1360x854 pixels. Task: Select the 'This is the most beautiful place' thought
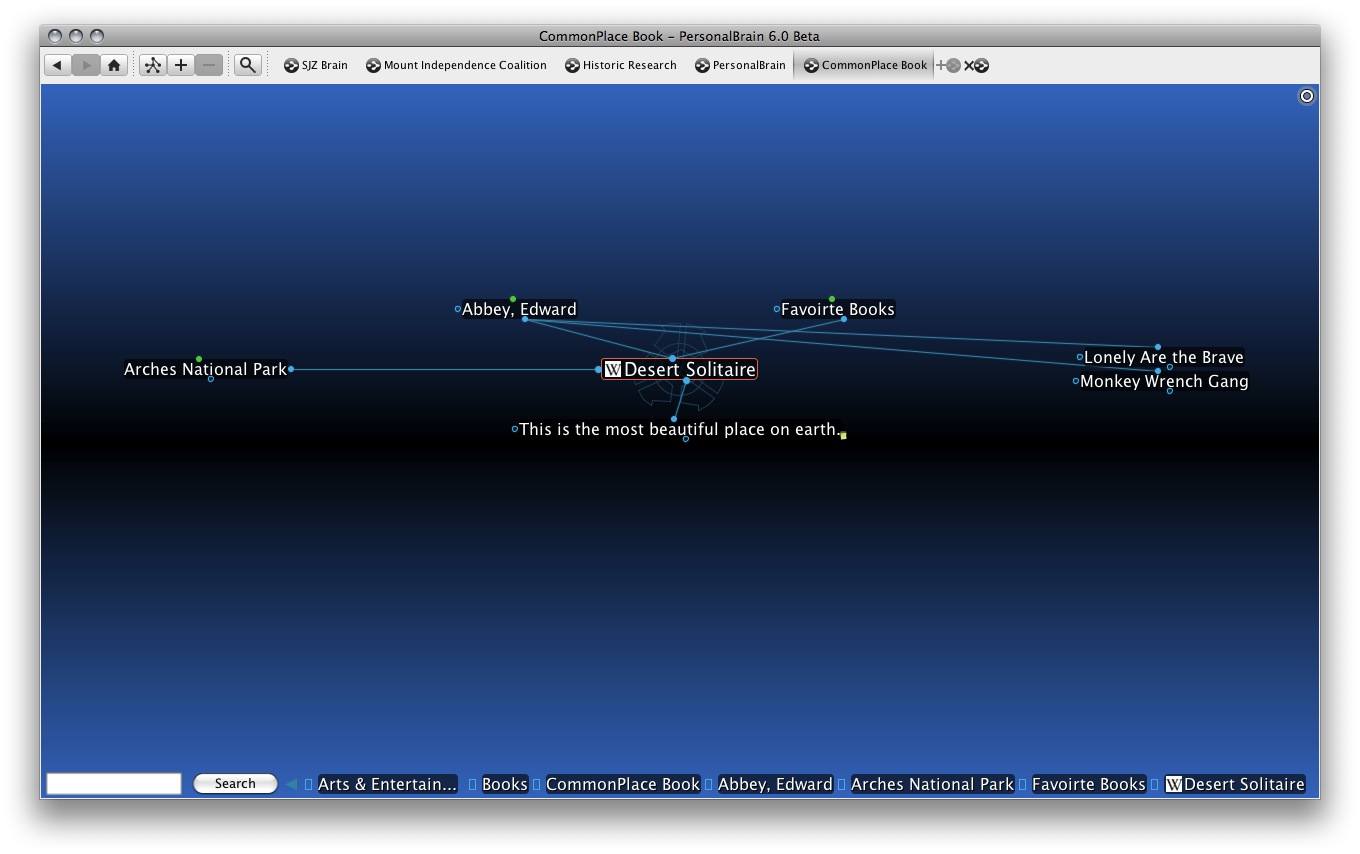click(x=679, y=429)
